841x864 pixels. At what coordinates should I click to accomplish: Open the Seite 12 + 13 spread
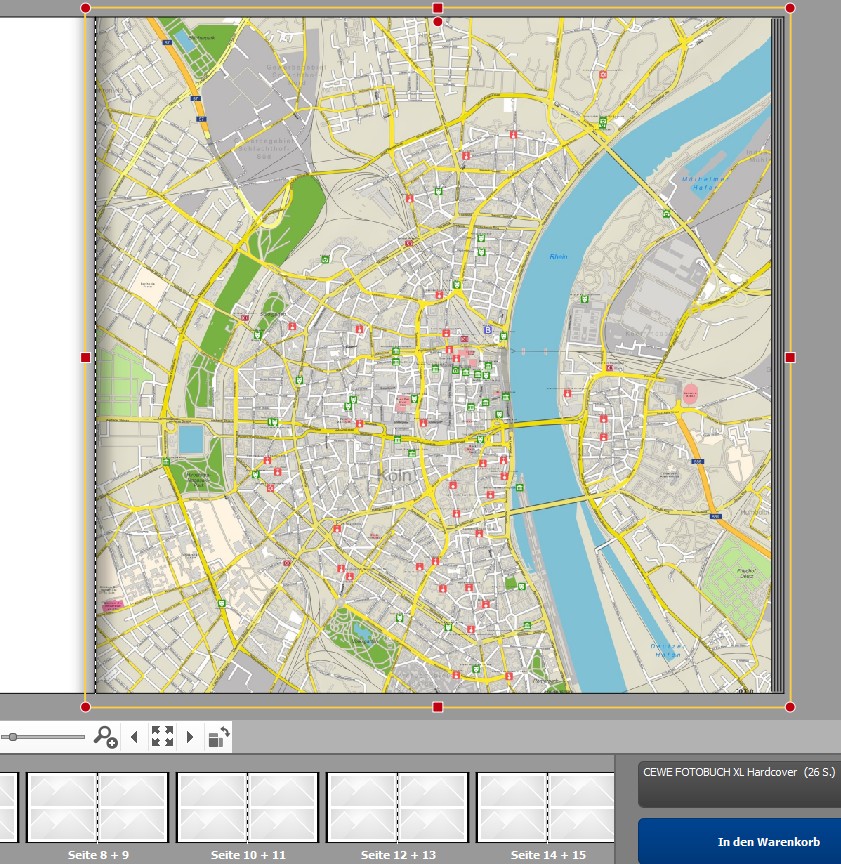pos(397,807)
